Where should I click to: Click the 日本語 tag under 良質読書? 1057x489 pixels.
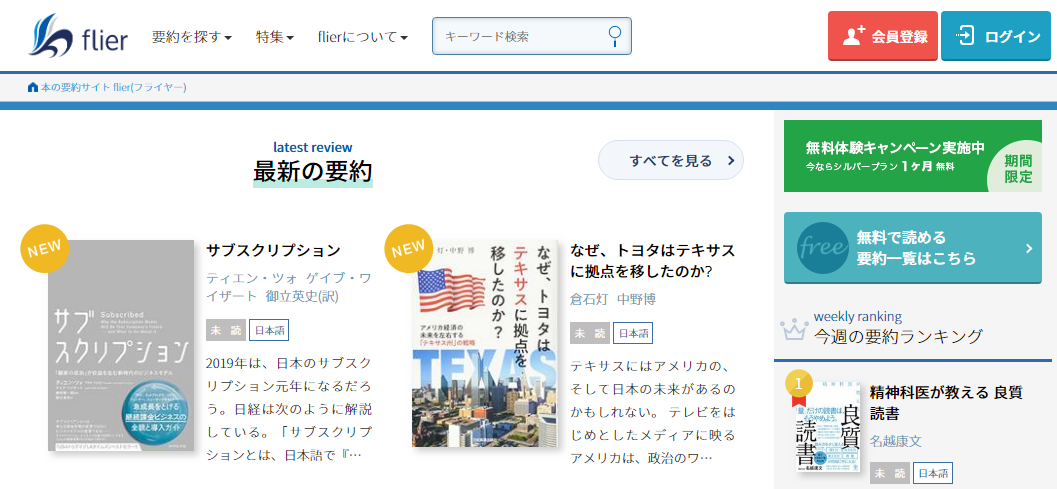(933, 473)
